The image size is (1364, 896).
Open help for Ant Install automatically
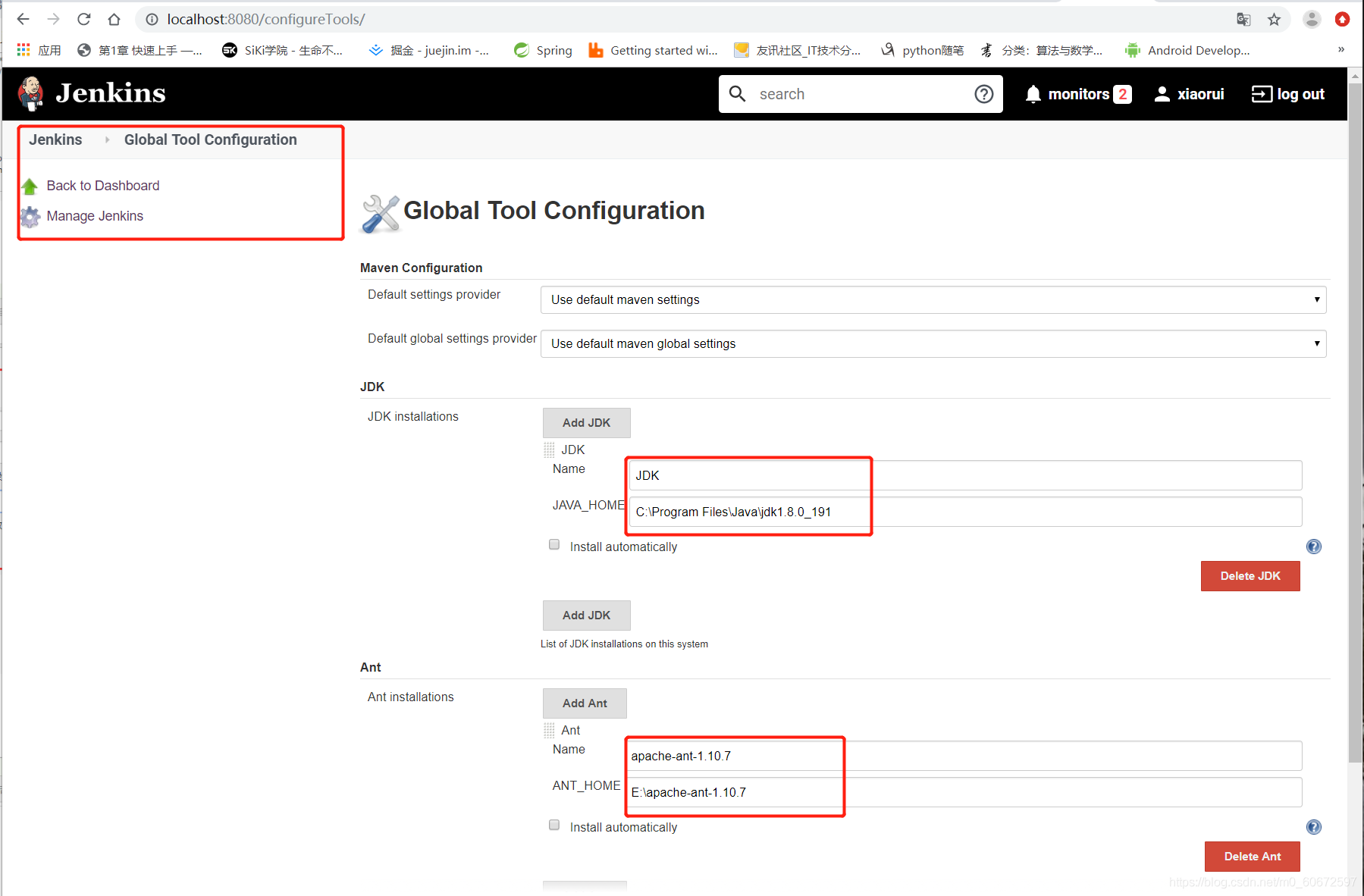click(x=1313, y=827)
